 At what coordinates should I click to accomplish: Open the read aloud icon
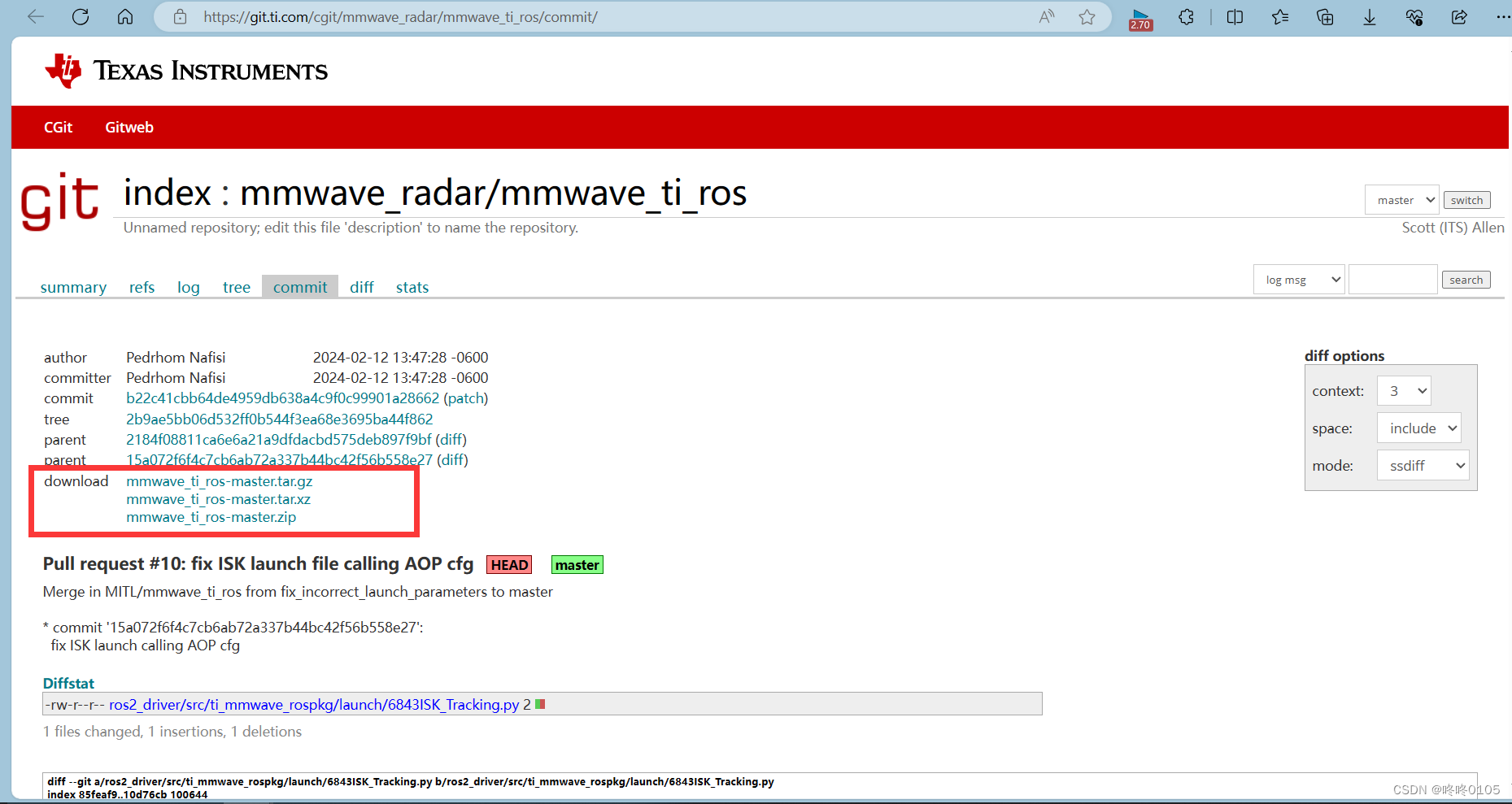click(x=1045, y=16)
